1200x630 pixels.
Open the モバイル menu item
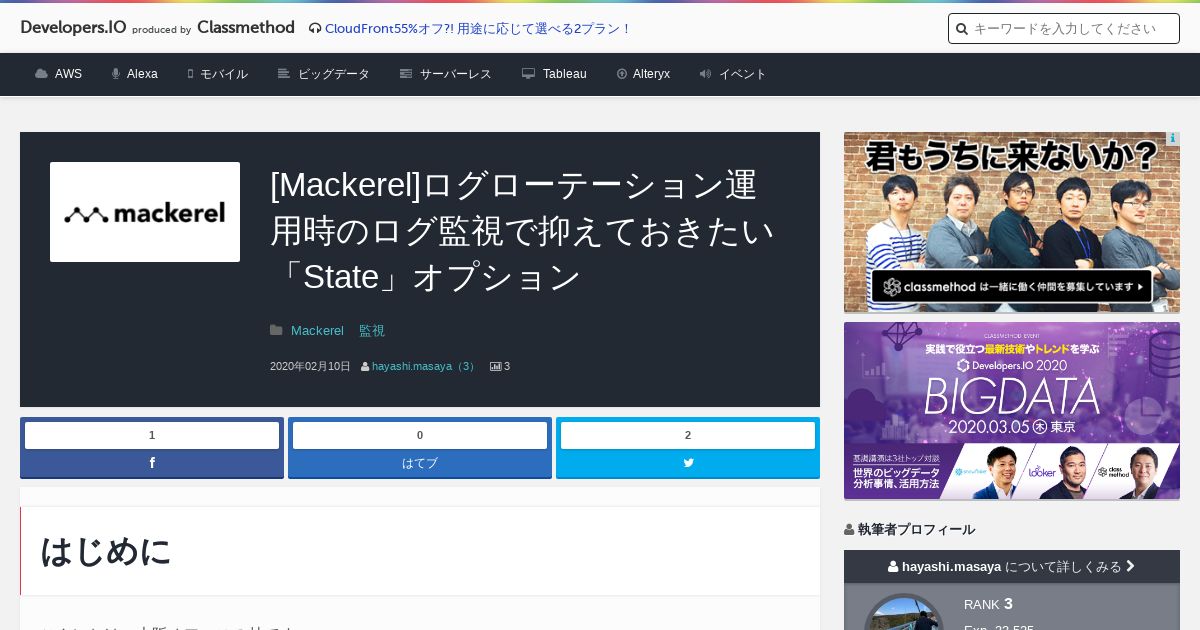coord(224,74)
